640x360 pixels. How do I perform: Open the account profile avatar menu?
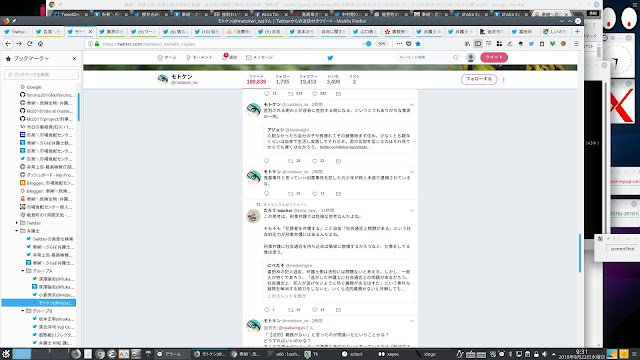471,58
